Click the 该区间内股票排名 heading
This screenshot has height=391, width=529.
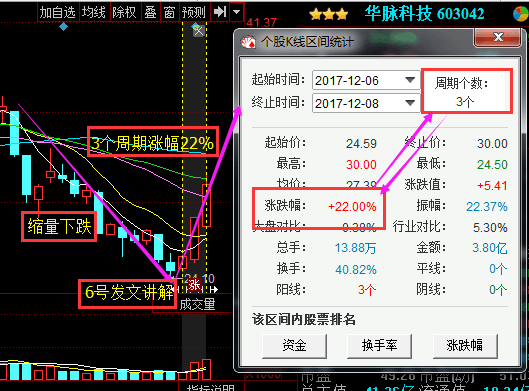pyautogui.click(x=304, y=319)
